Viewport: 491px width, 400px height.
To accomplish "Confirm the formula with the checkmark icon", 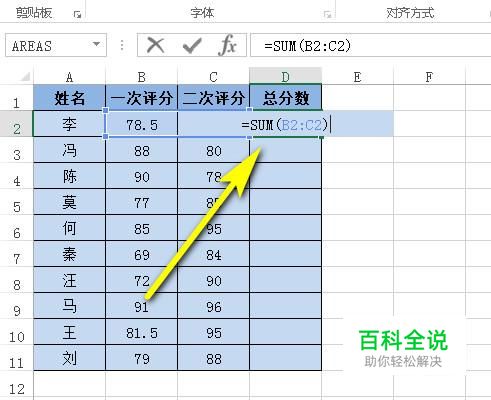I will [x=192, y=46].
